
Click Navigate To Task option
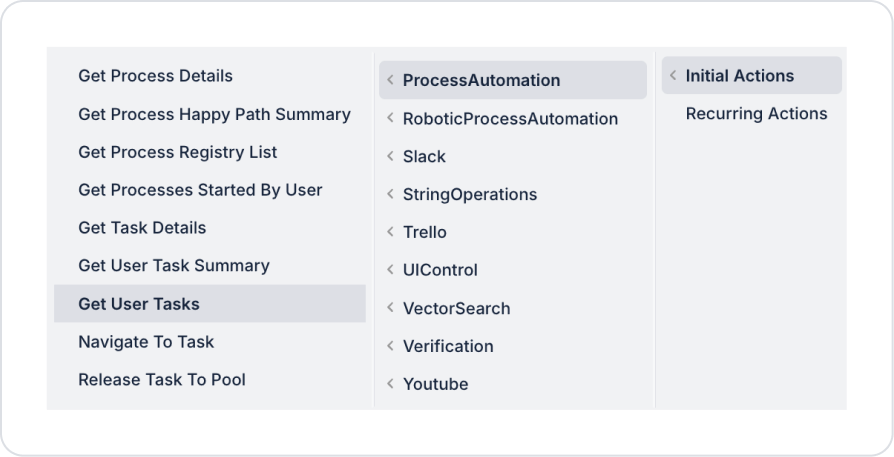pyautogui.click(x=146, y=342)
